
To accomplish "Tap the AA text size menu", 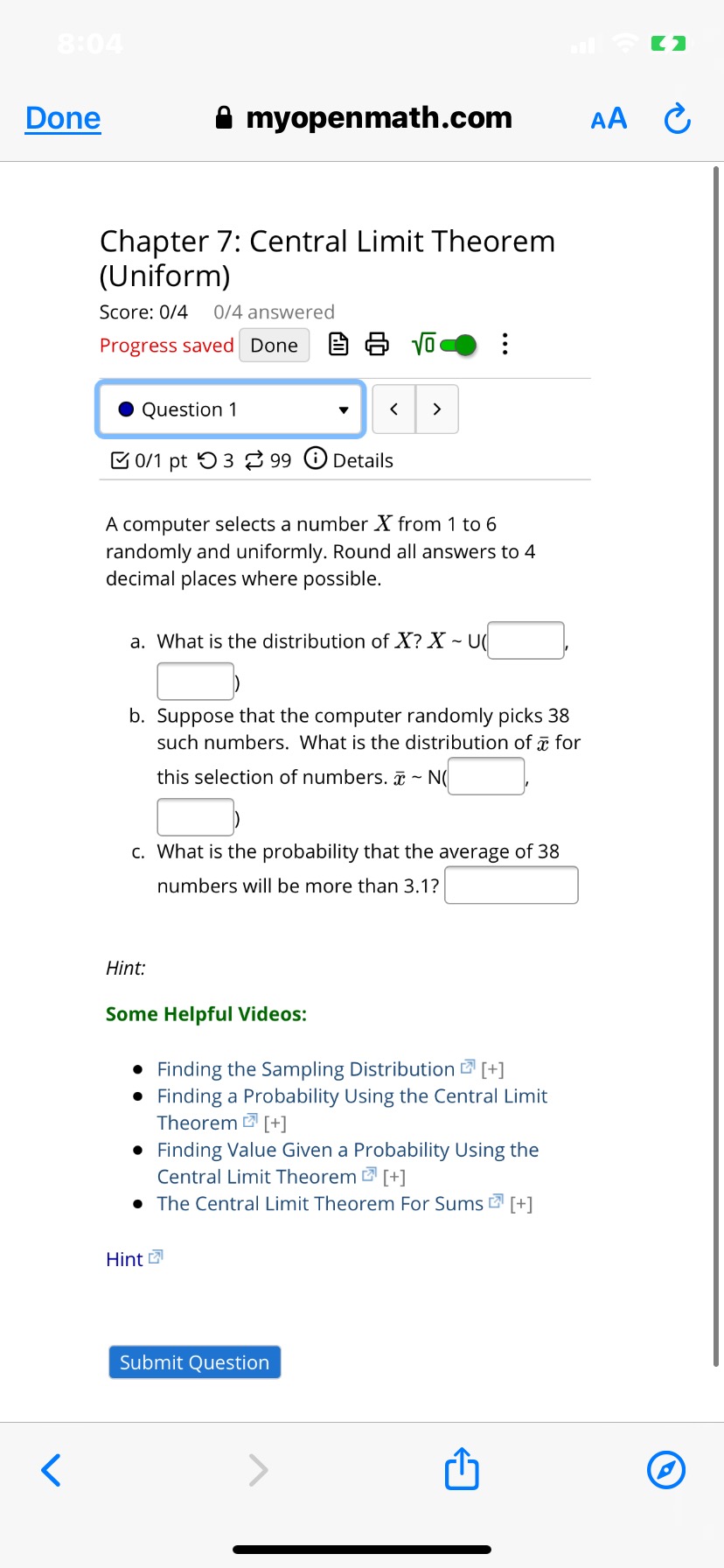I will click(609, 118).
